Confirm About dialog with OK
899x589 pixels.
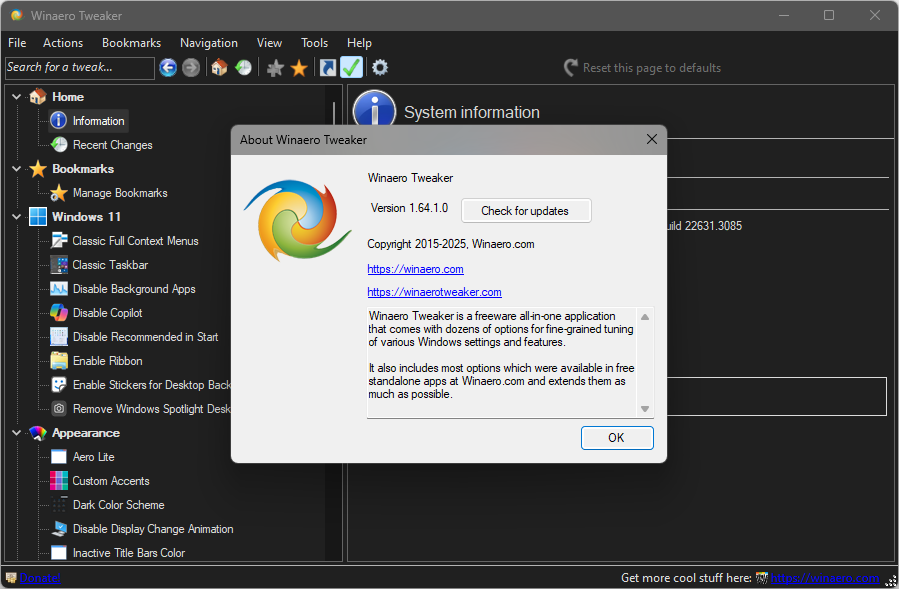coord(617,438)
